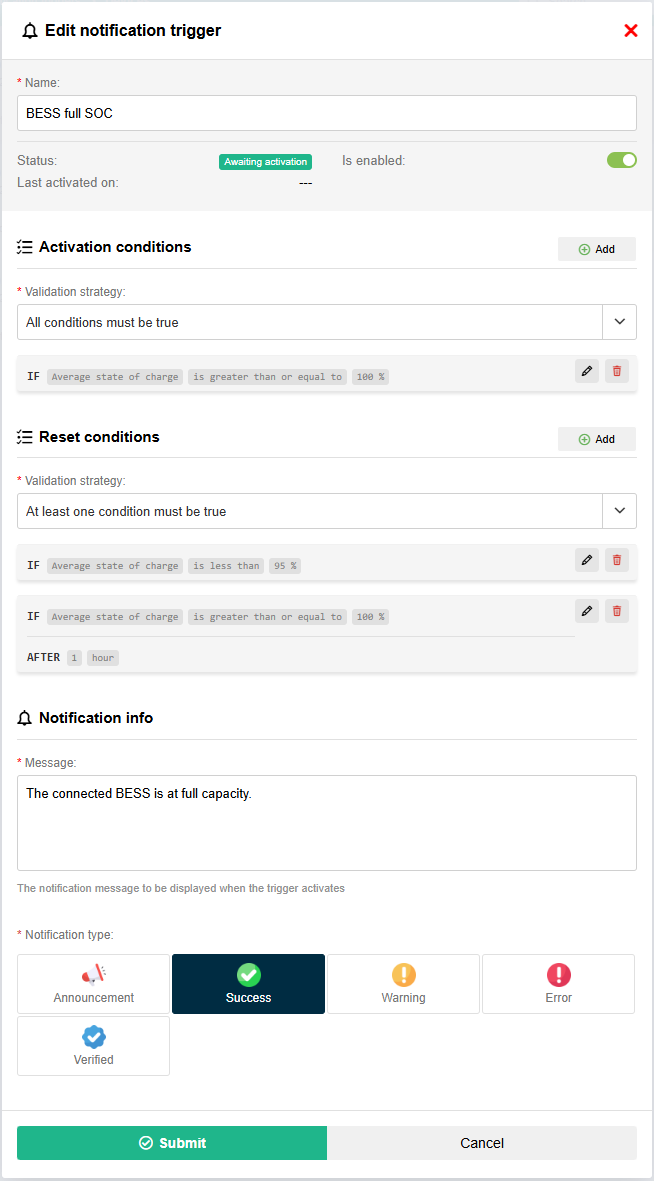The image size is (654, 1181).
Task: Select the Announcement megaphone notification type
Action: click(94, 984)
